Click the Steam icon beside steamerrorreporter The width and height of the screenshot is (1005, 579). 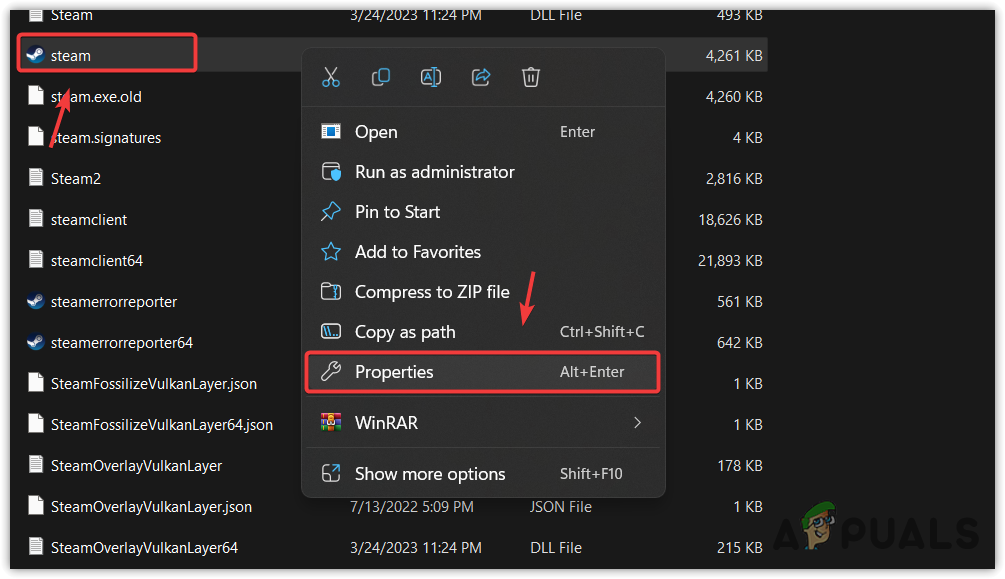[x=35, y=301]
